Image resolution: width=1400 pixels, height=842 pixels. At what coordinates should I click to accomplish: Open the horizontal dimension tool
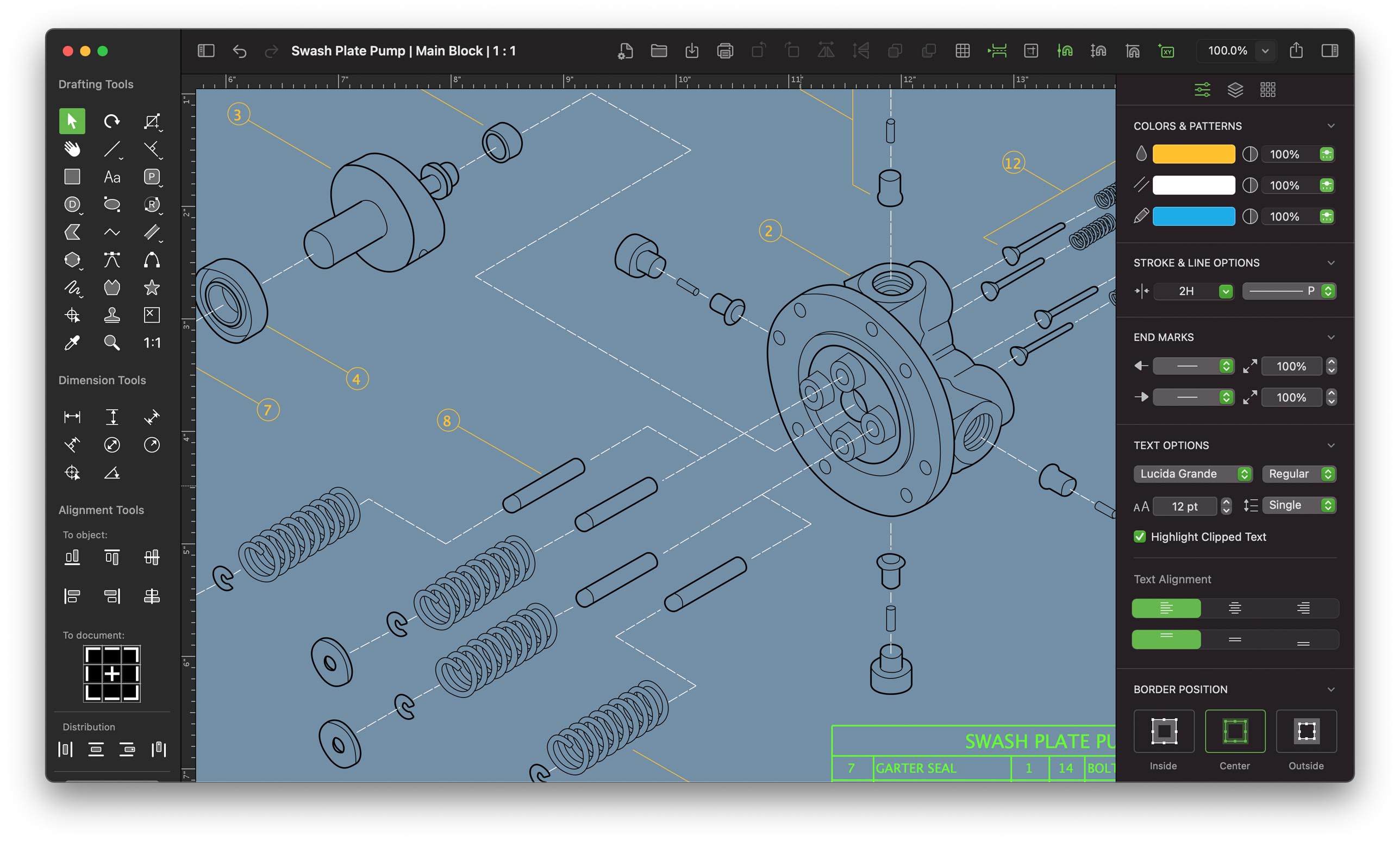73,417
